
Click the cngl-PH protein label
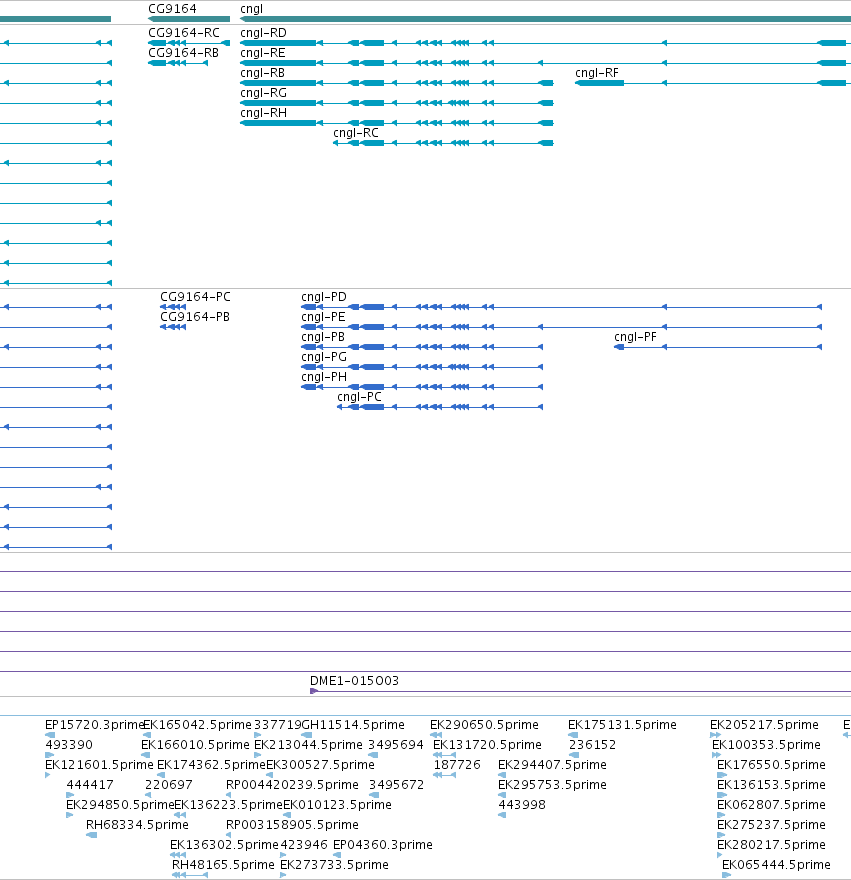point(324,377)
